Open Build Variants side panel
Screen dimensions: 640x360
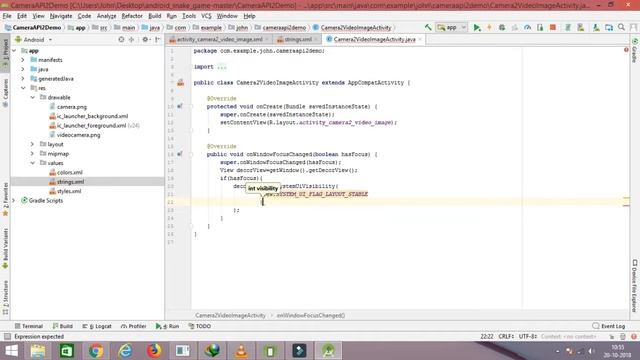click(x=5, y=248)
